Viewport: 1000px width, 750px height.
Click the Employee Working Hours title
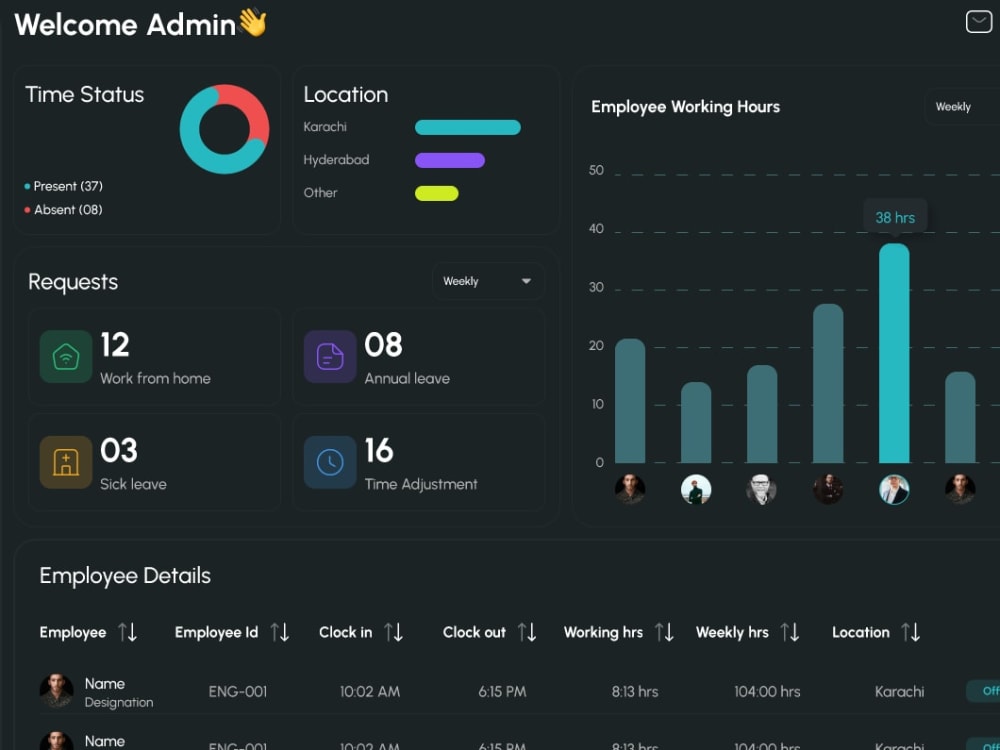click(x=686, y=107)
